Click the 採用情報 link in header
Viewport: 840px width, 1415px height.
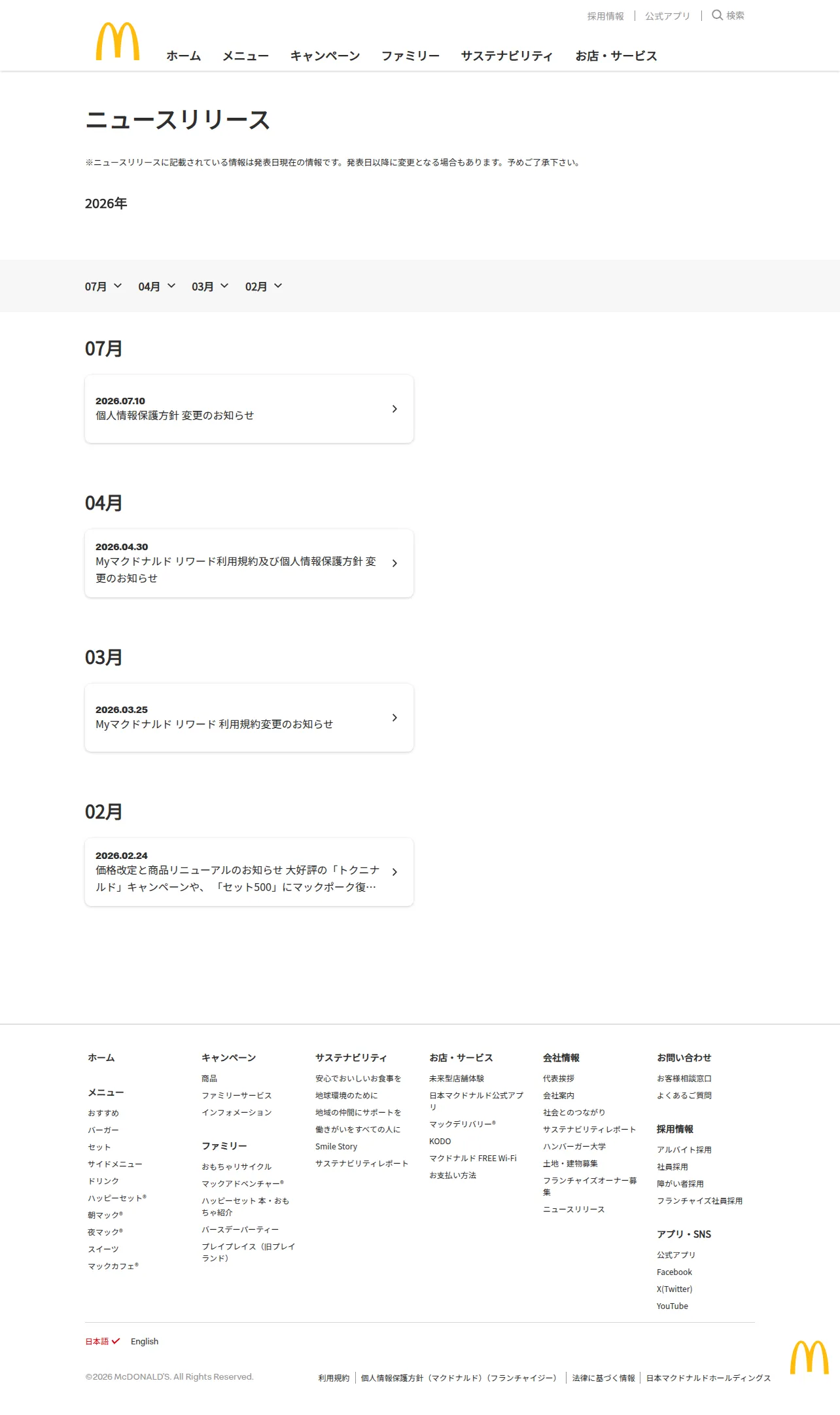[606, 16]
